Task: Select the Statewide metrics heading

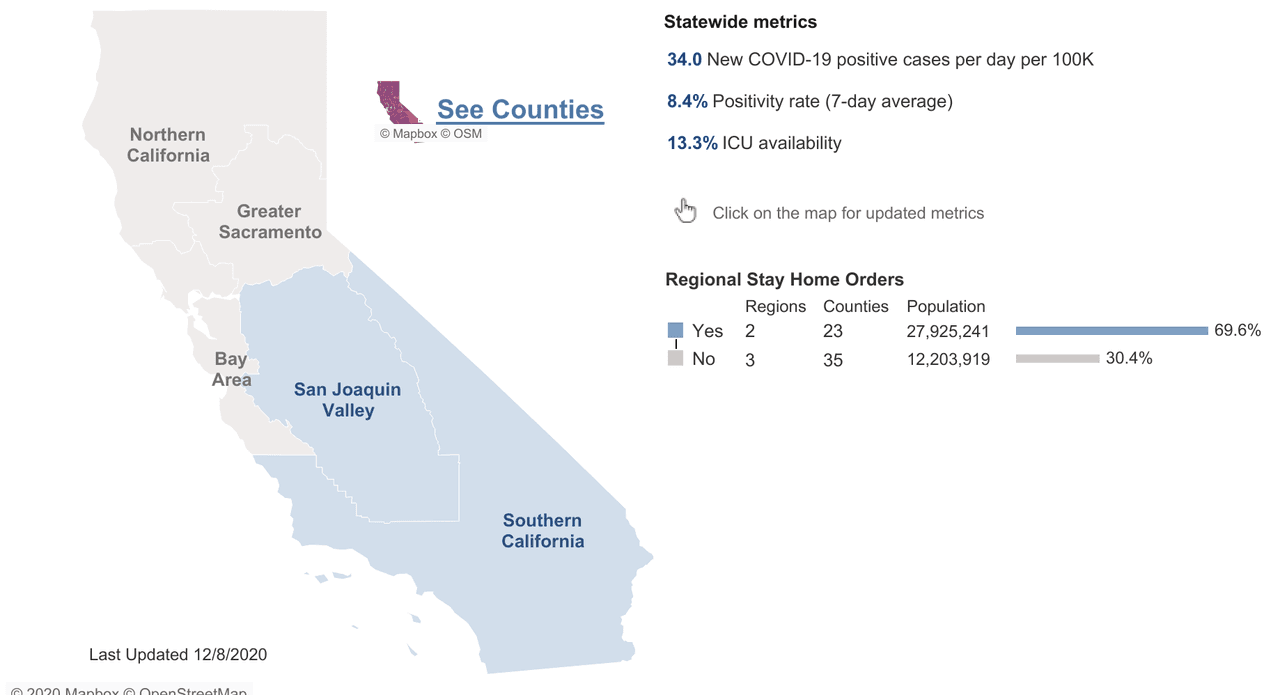Action: (740, 21)
